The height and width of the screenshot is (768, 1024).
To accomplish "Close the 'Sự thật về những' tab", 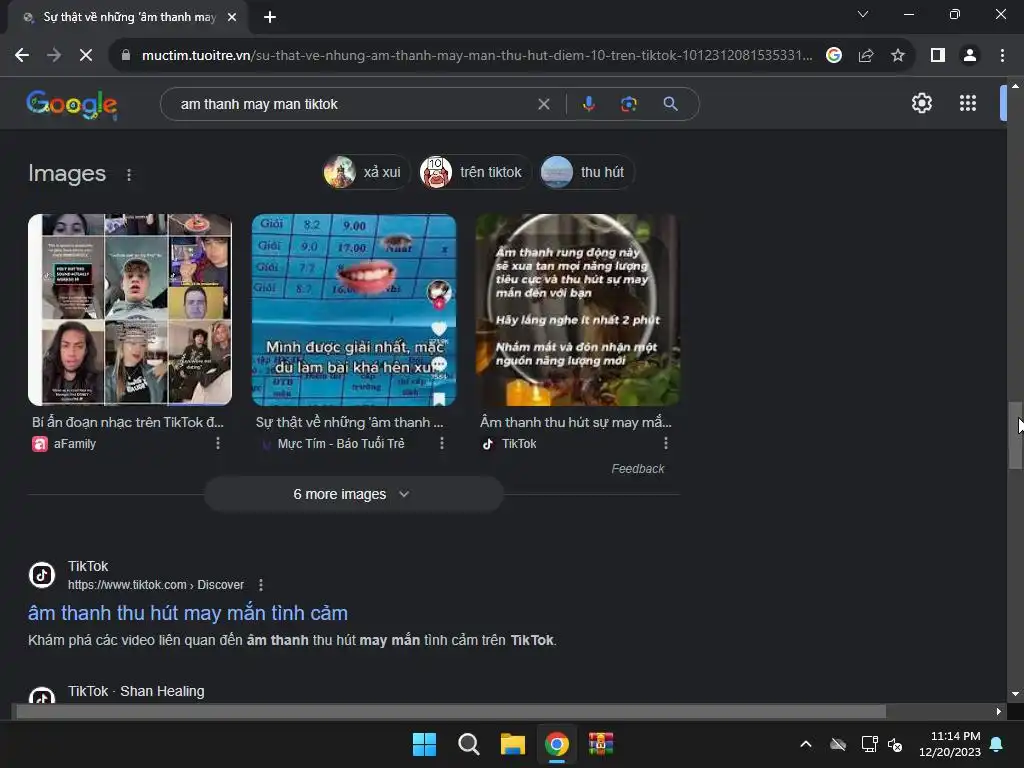I will [x=232, y=17].
